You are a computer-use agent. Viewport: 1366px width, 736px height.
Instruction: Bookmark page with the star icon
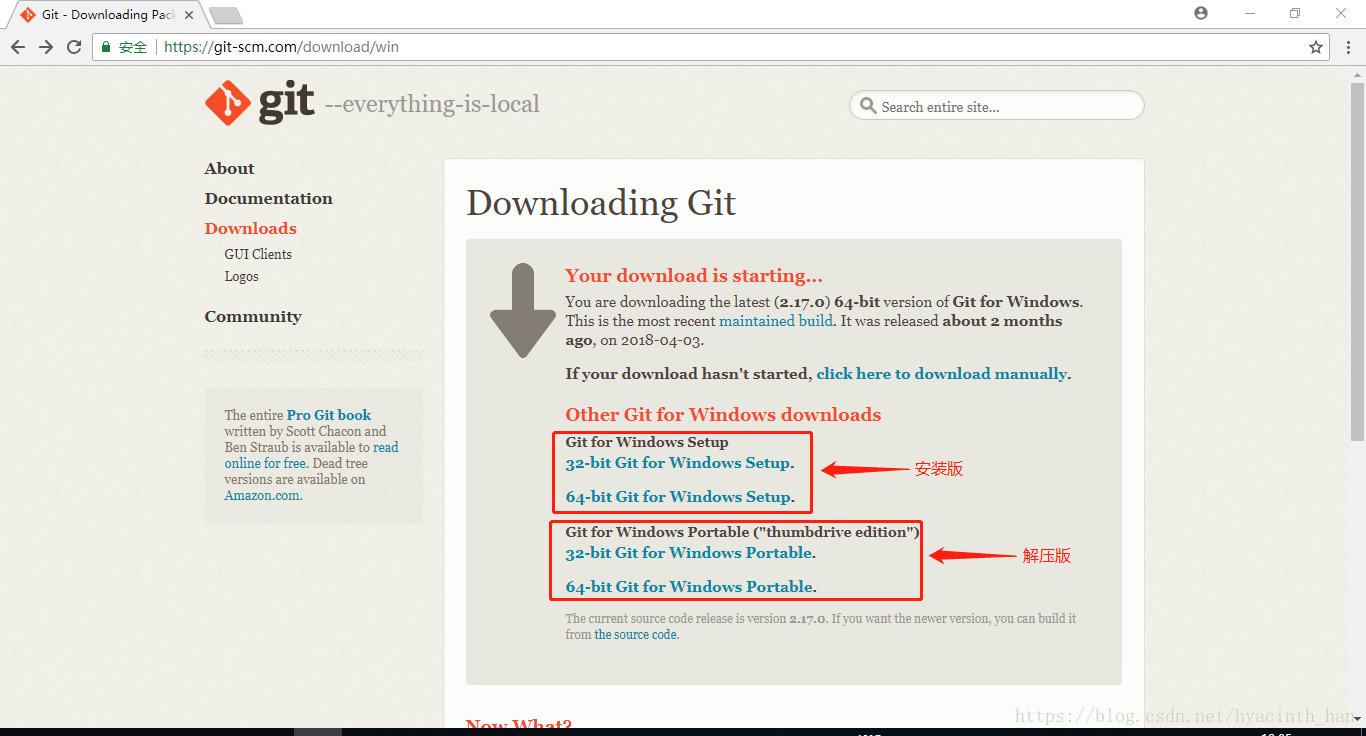point(1316,47)
